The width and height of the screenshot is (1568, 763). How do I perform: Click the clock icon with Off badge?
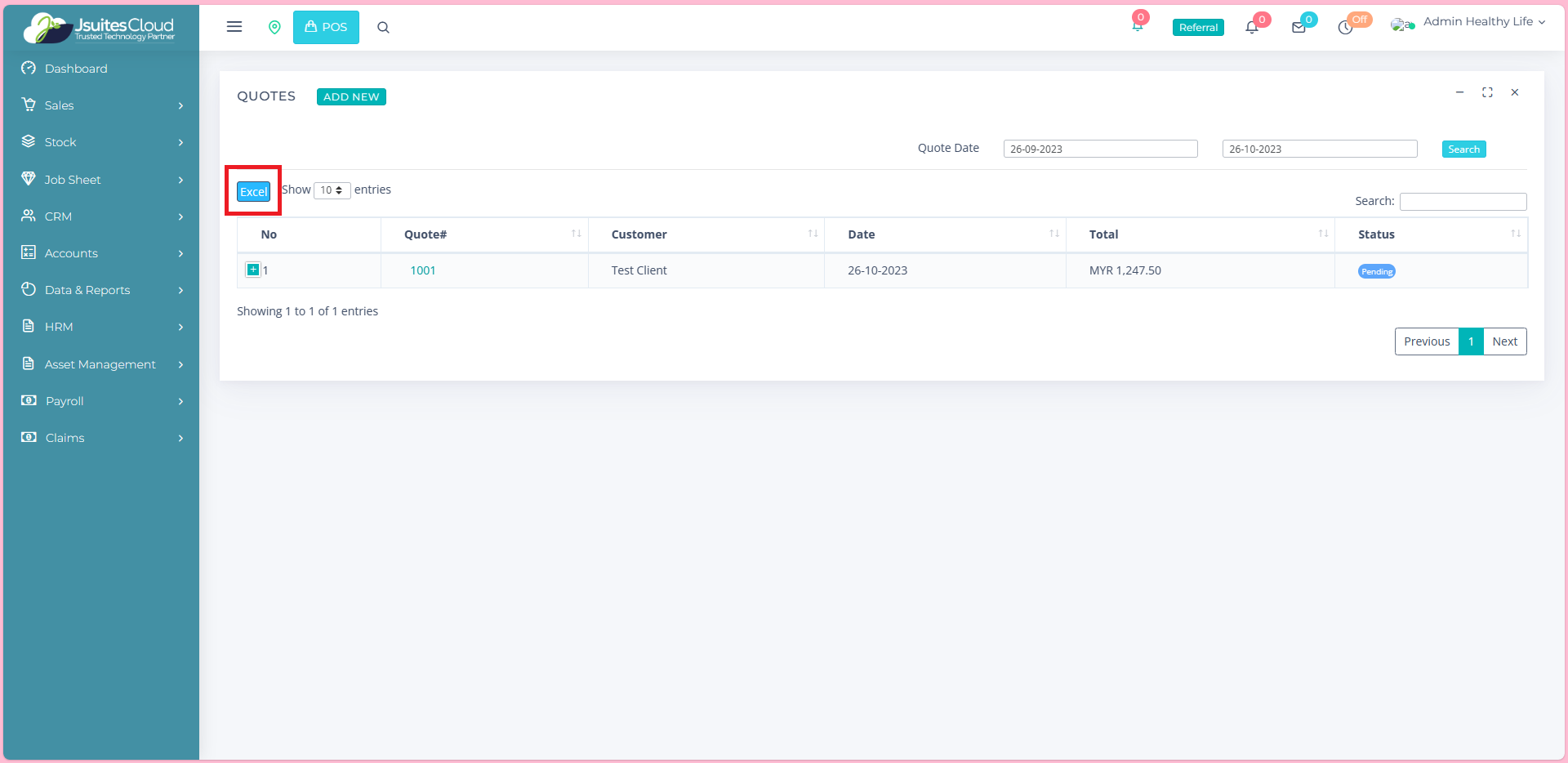coord(1345,28)
